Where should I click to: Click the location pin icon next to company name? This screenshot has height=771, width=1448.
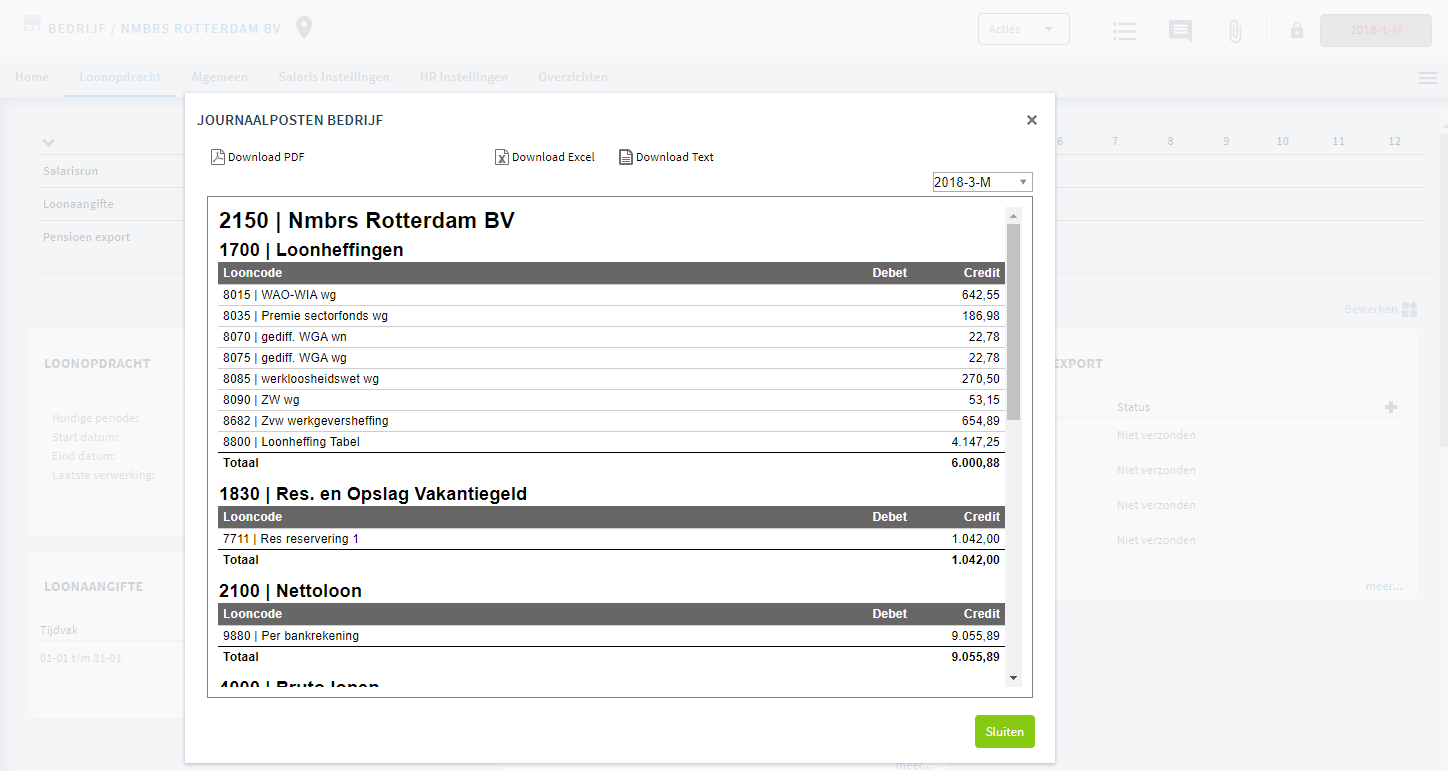coord(304,27)
